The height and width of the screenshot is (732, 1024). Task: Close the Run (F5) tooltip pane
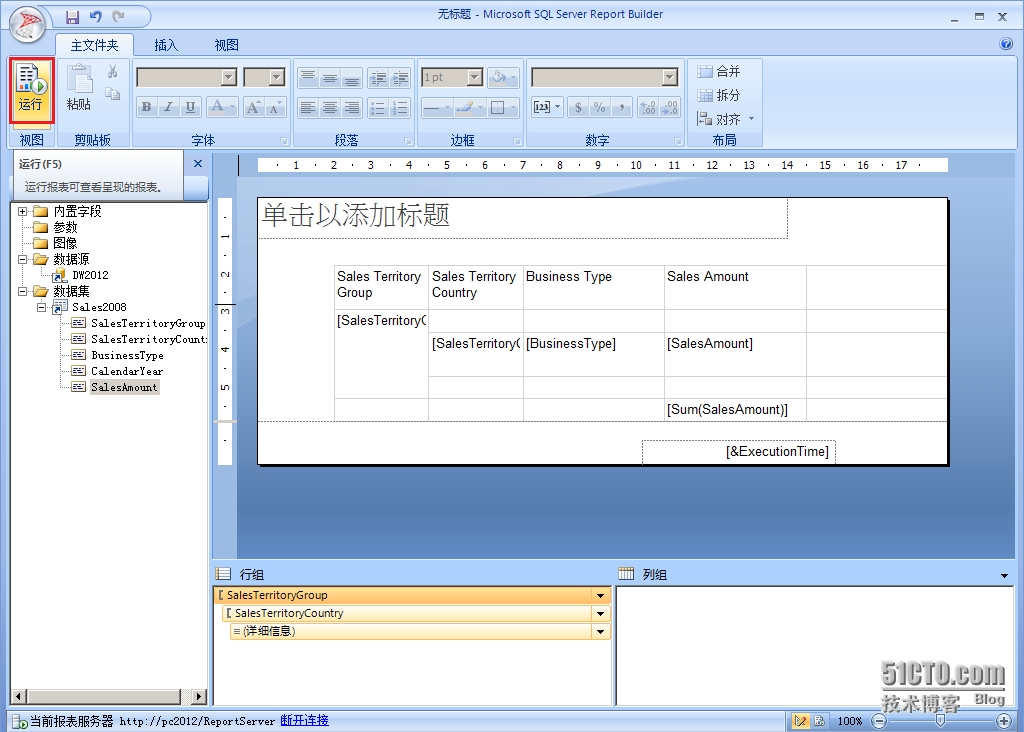coord(198,164)
